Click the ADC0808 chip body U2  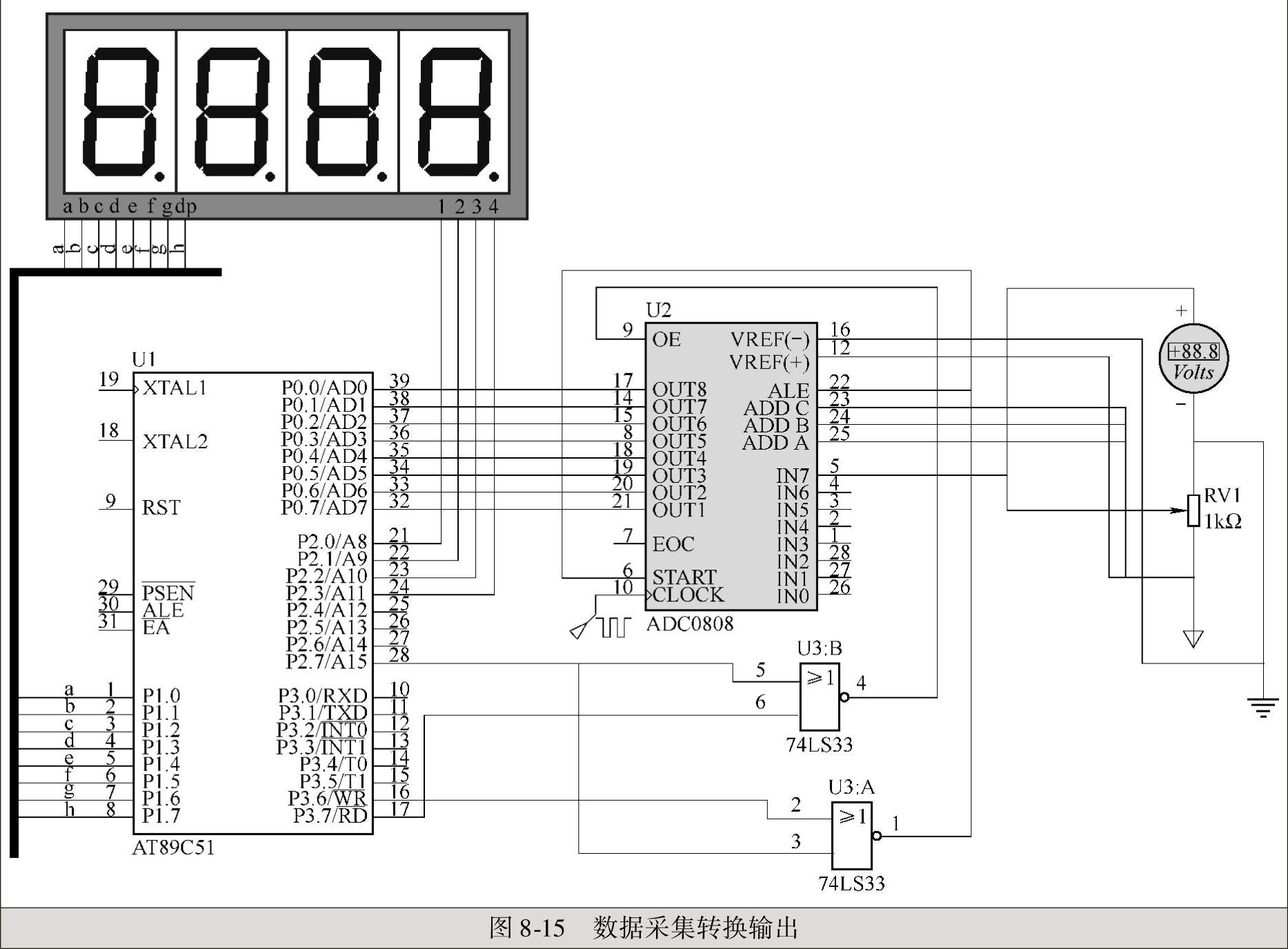731,466
